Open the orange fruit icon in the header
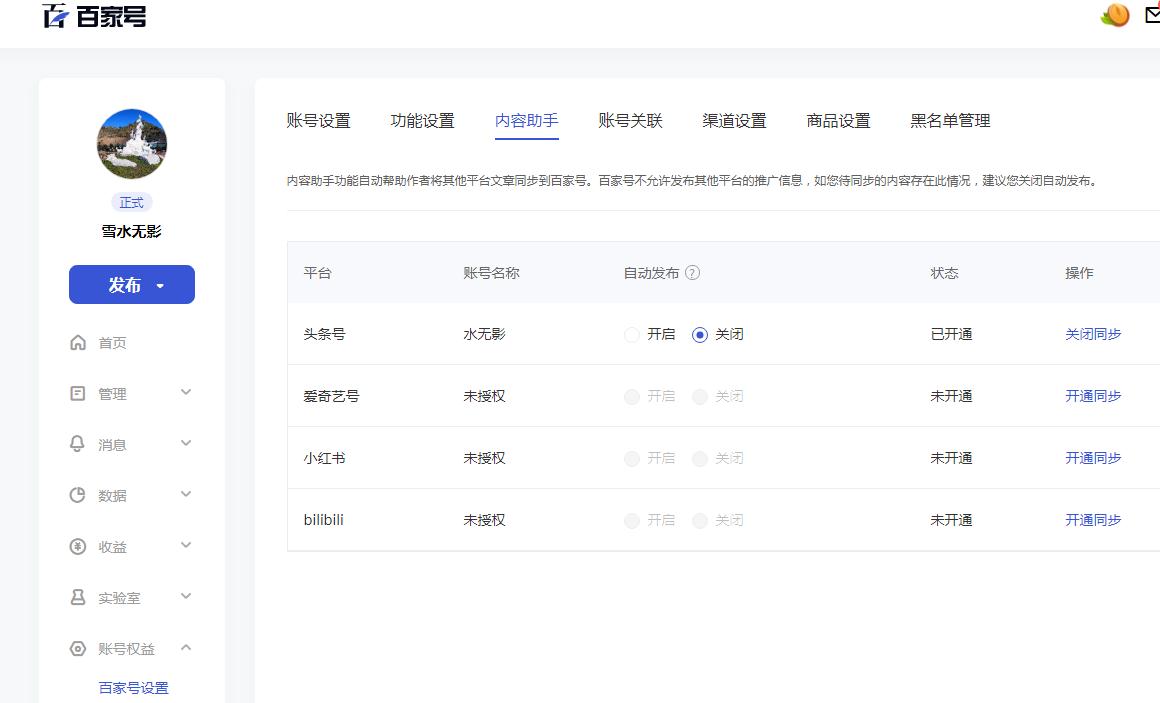The image size is (1160, 703). [1115, 15]
